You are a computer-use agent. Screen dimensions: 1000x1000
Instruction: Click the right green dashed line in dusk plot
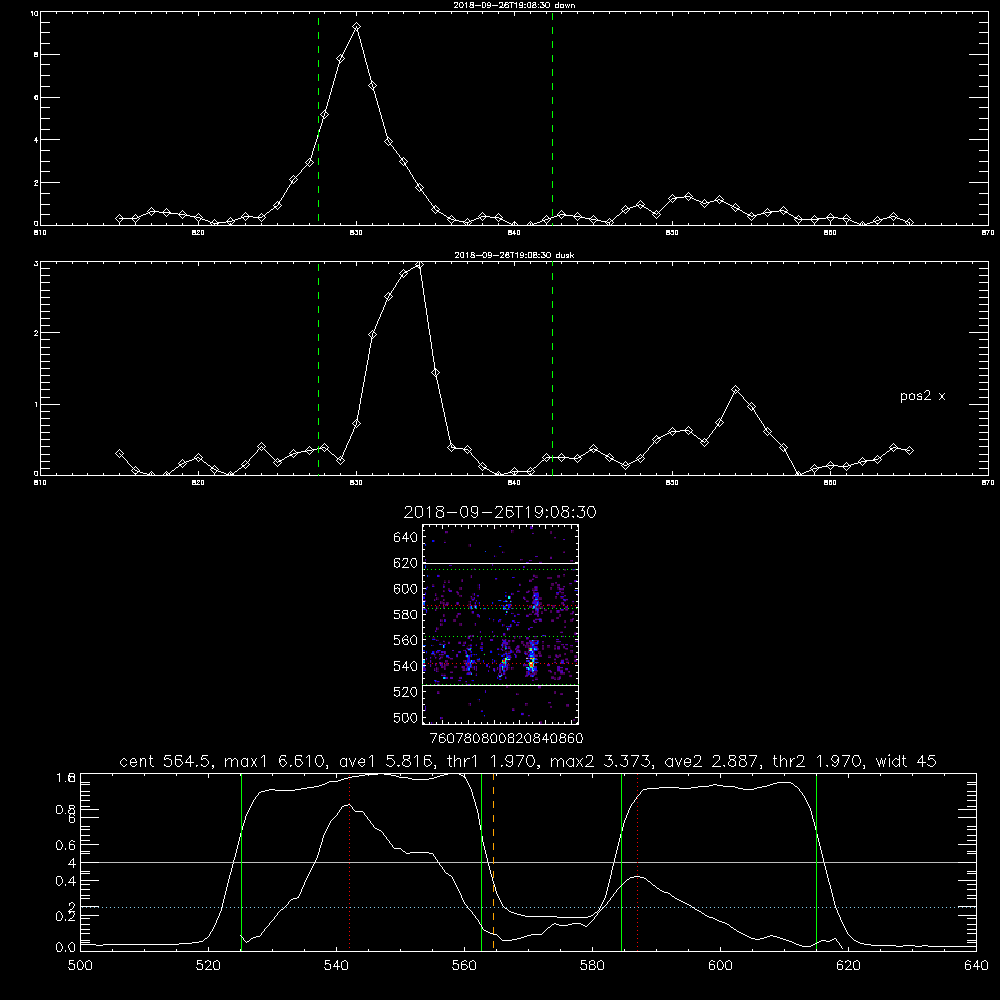point(552,368)
